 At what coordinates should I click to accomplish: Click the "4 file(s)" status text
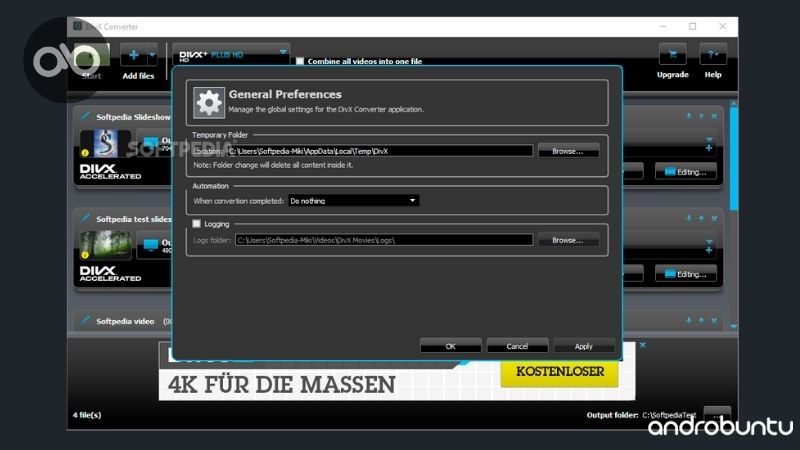tap(87, 415)
